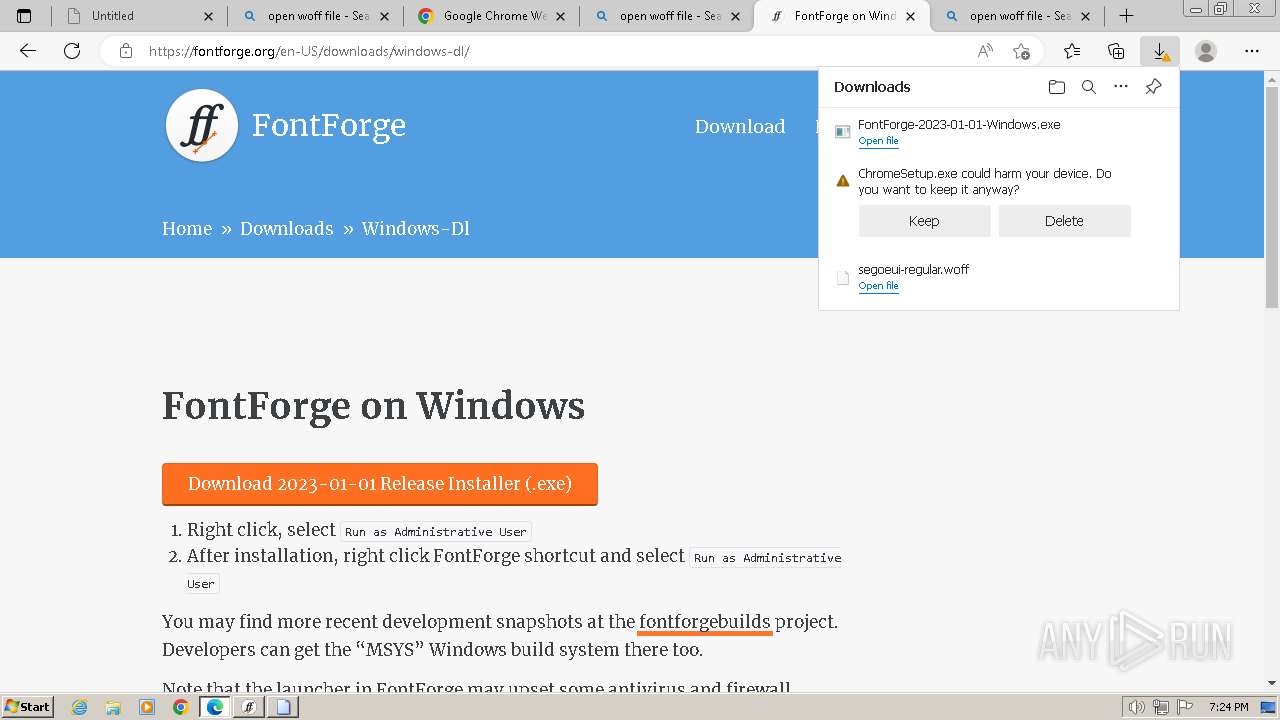Open the downloads folder icon
Viewport: 1280px width, 720px height.
click(x=1057, y=87)
